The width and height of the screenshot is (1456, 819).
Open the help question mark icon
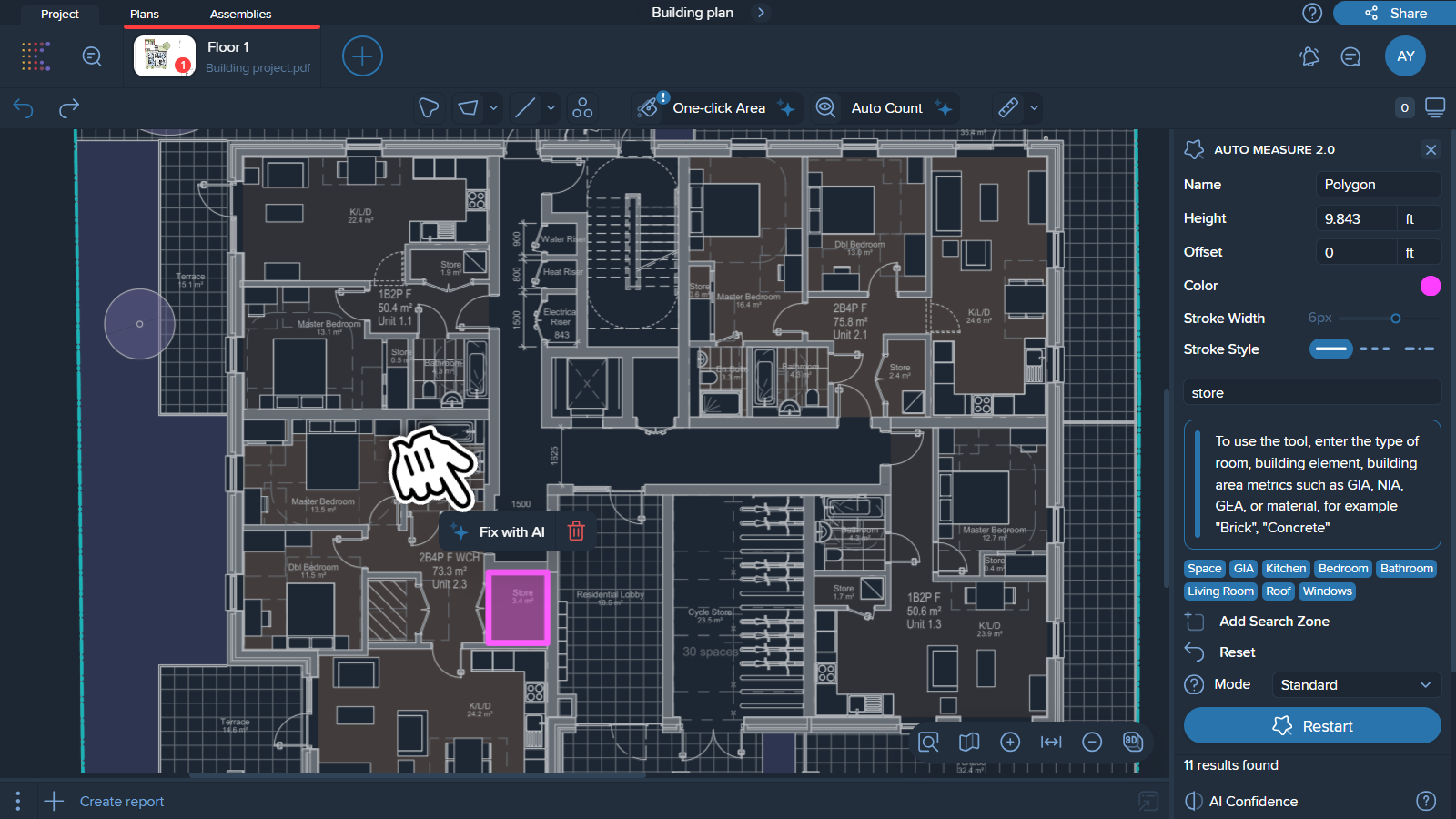click(1312, 13)
